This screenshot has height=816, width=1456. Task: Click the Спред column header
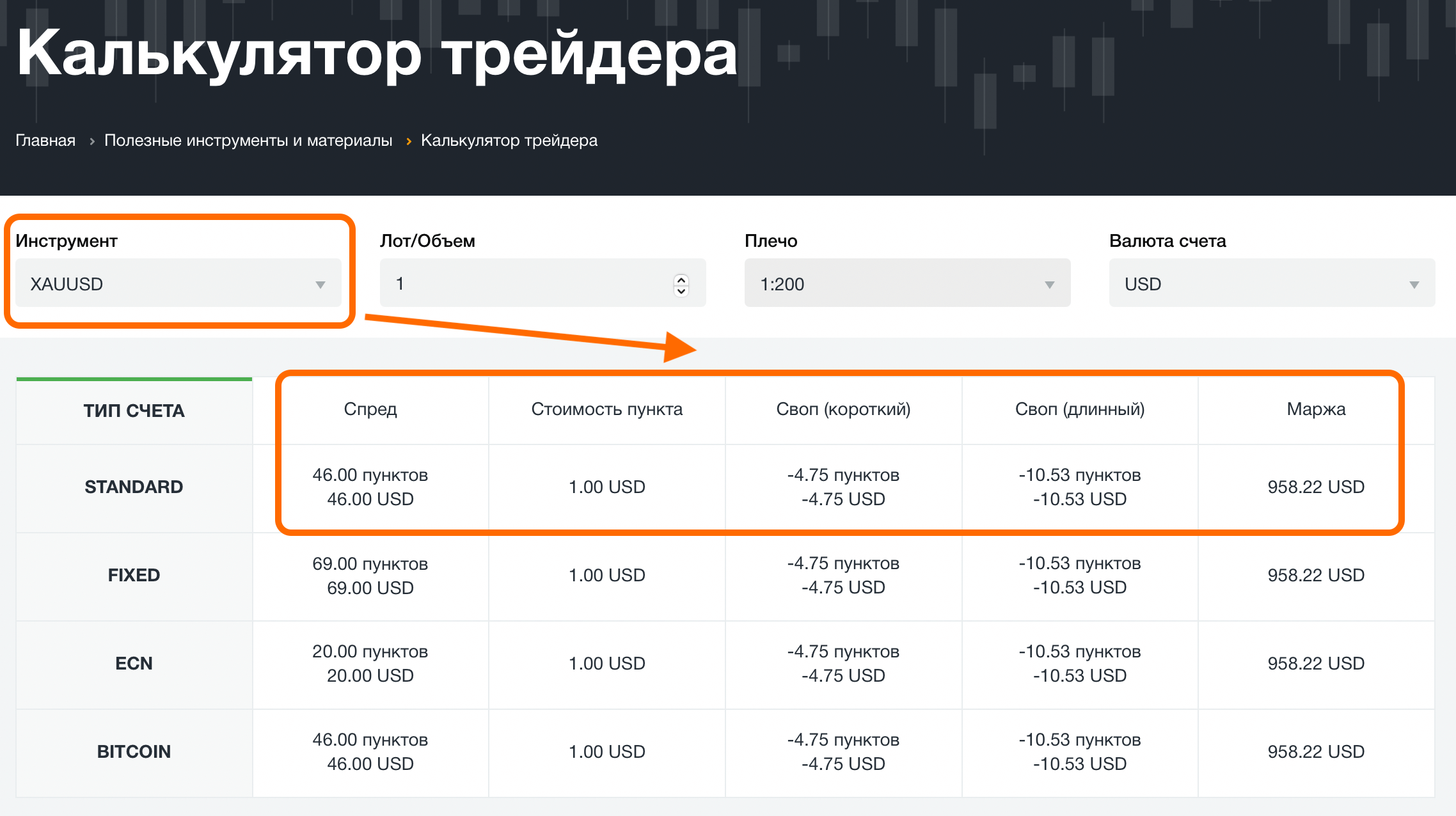point(370,410)
